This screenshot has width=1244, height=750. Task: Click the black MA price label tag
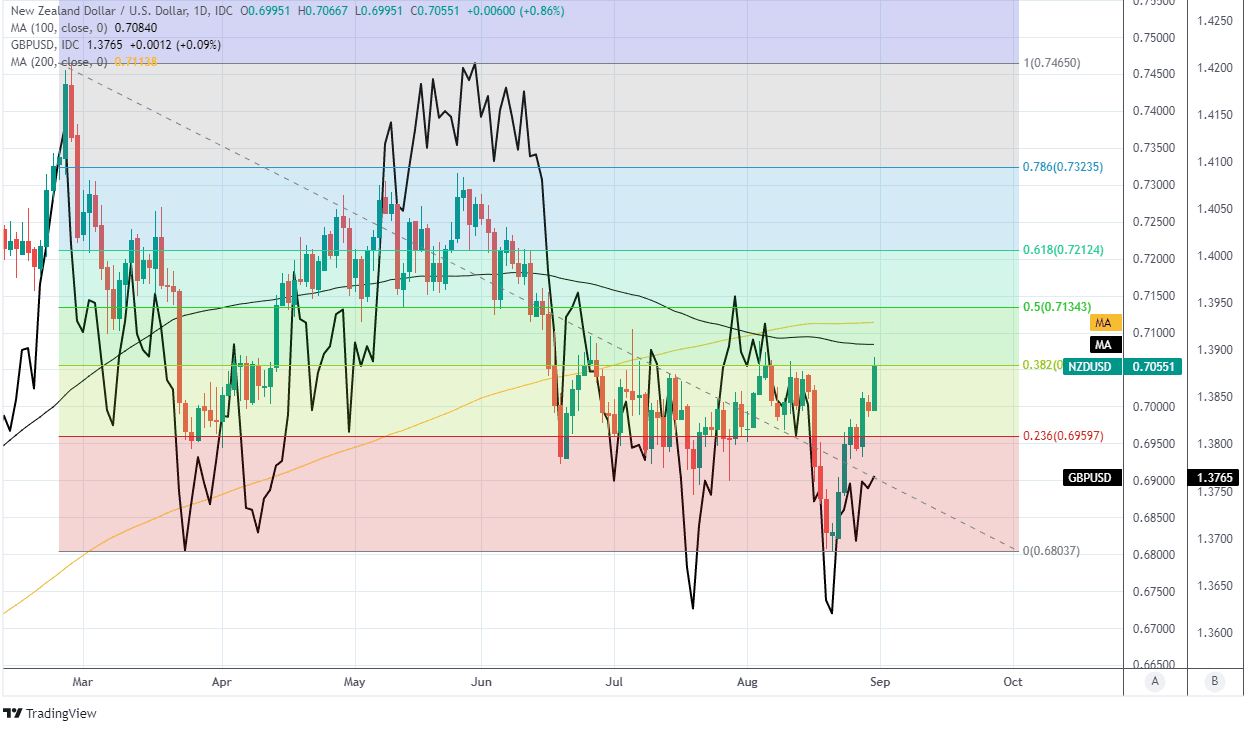coord(1103,345)
